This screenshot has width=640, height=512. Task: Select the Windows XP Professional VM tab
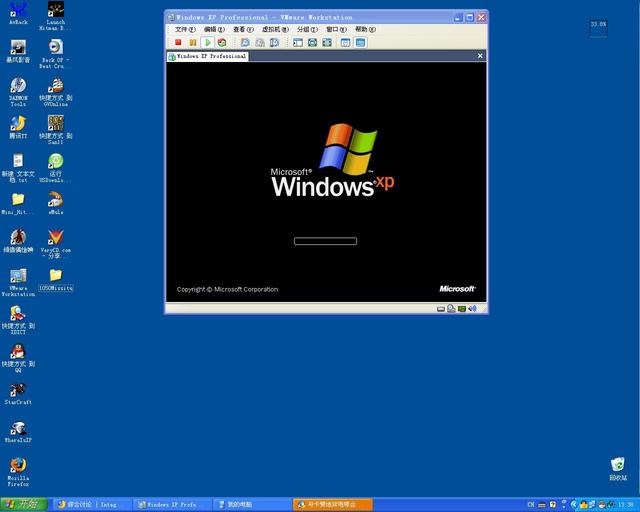pyautogui.click(x=207, y=56)
